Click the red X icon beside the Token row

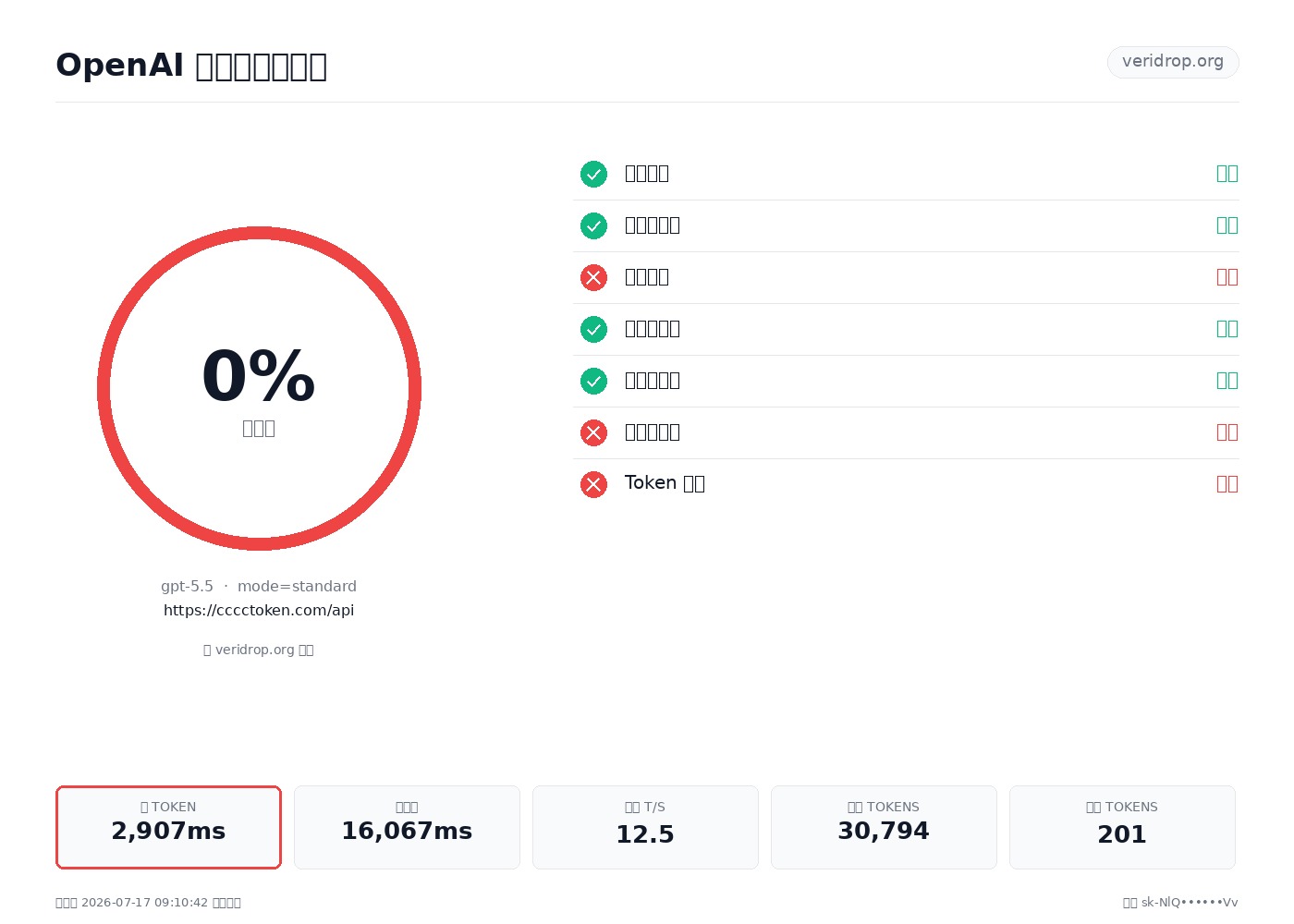pyautogui.click(x=593, y=484)
